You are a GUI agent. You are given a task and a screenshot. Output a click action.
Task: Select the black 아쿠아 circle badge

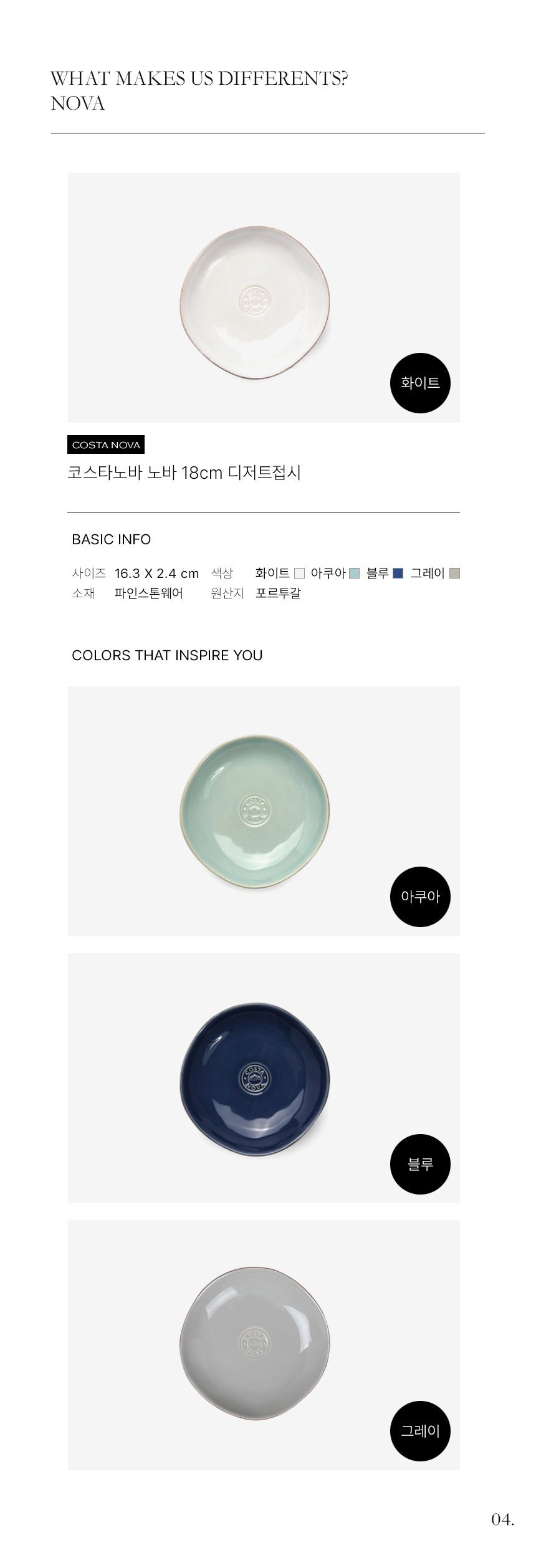[x=420, y=897]
